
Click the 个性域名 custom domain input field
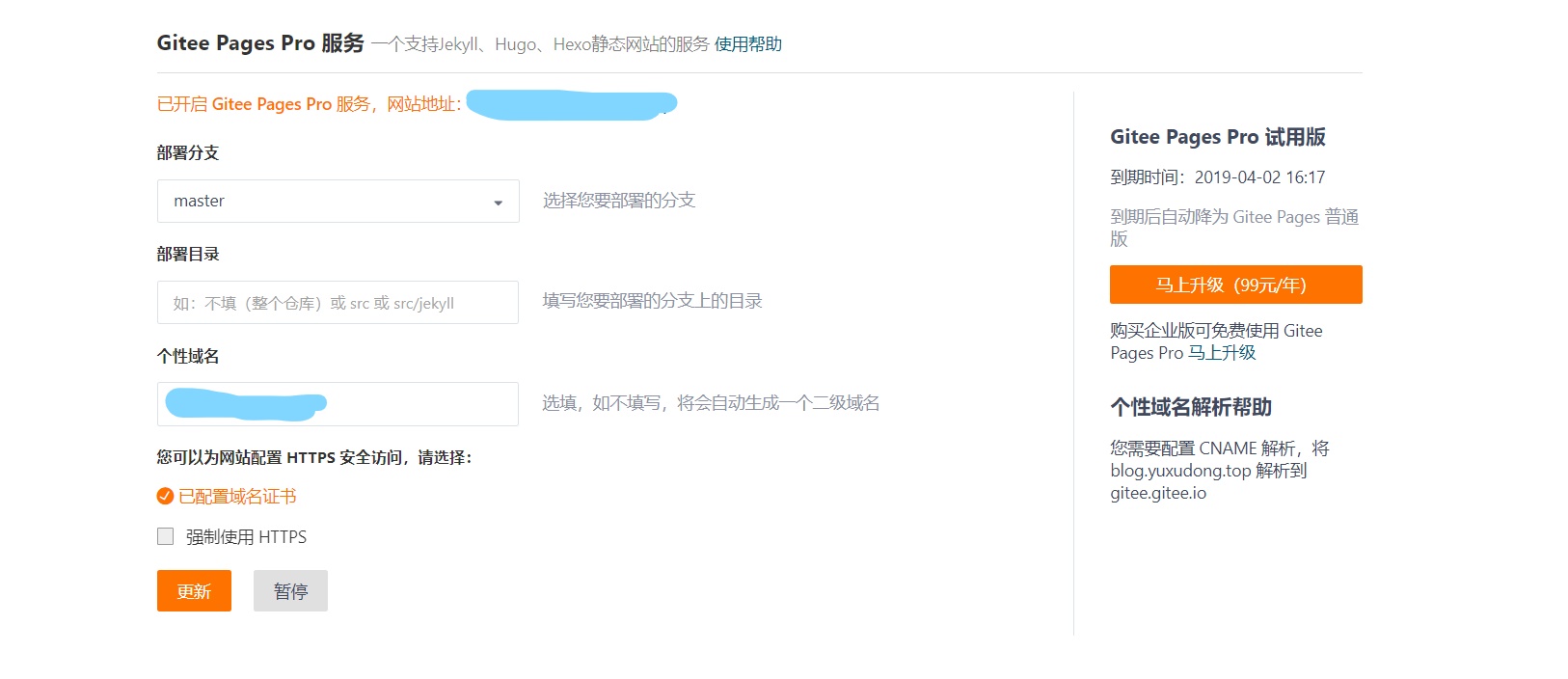click(338, 404)
